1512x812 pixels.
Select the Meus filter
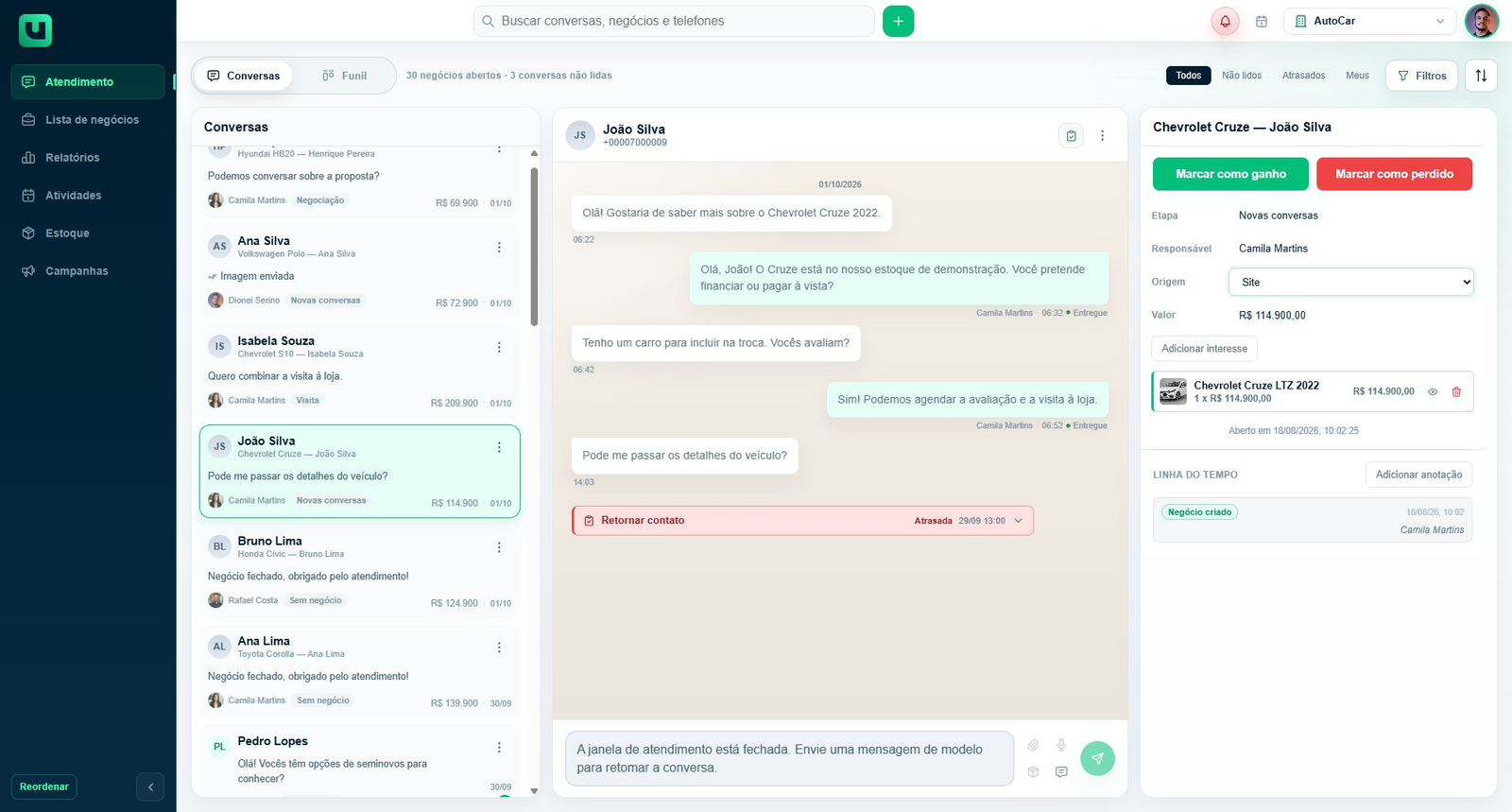tap(1357, 76)
